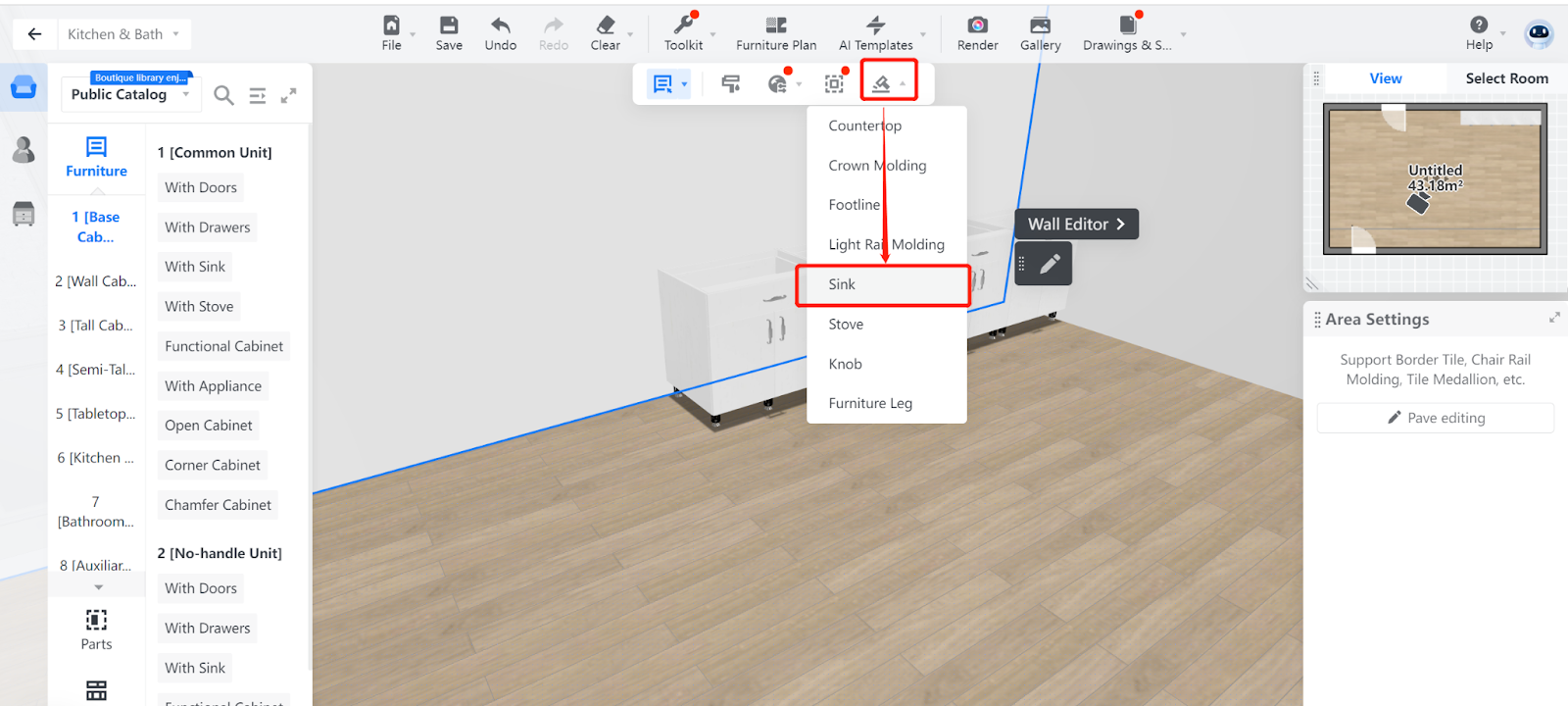Click the paint roller tool icon
The width and height of the screenshot is (1568, 706).
tap(730, 84)
